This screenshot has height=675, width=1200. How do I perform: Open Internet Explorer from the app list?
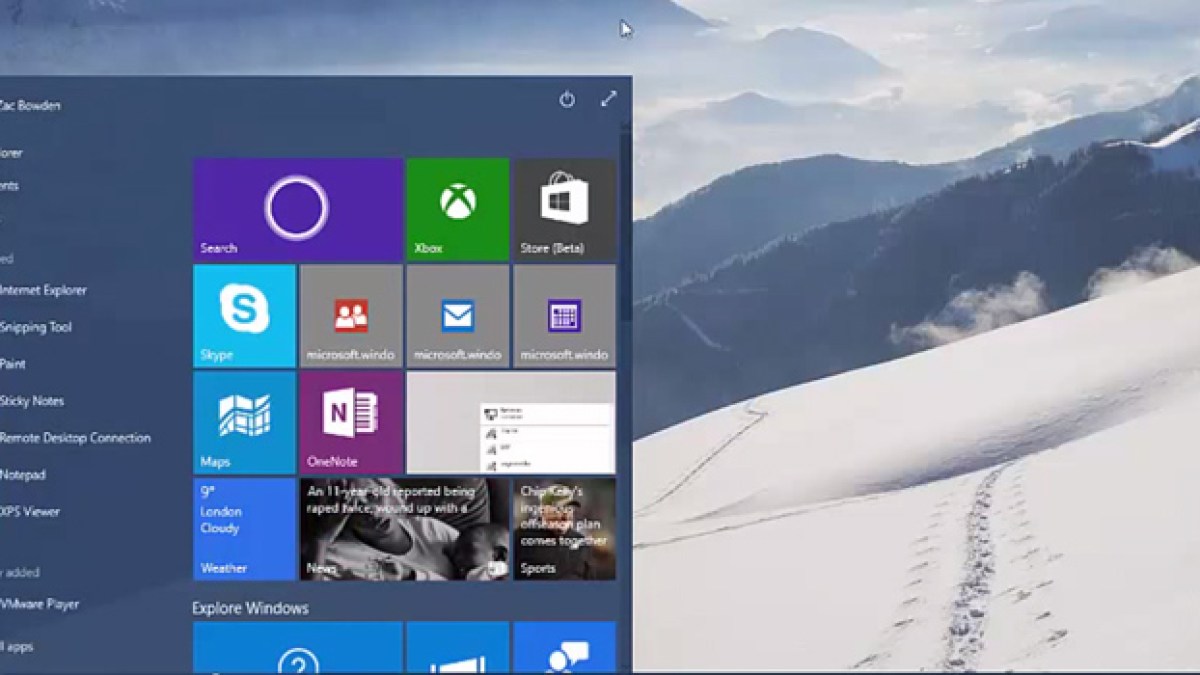tap(43, 290)
